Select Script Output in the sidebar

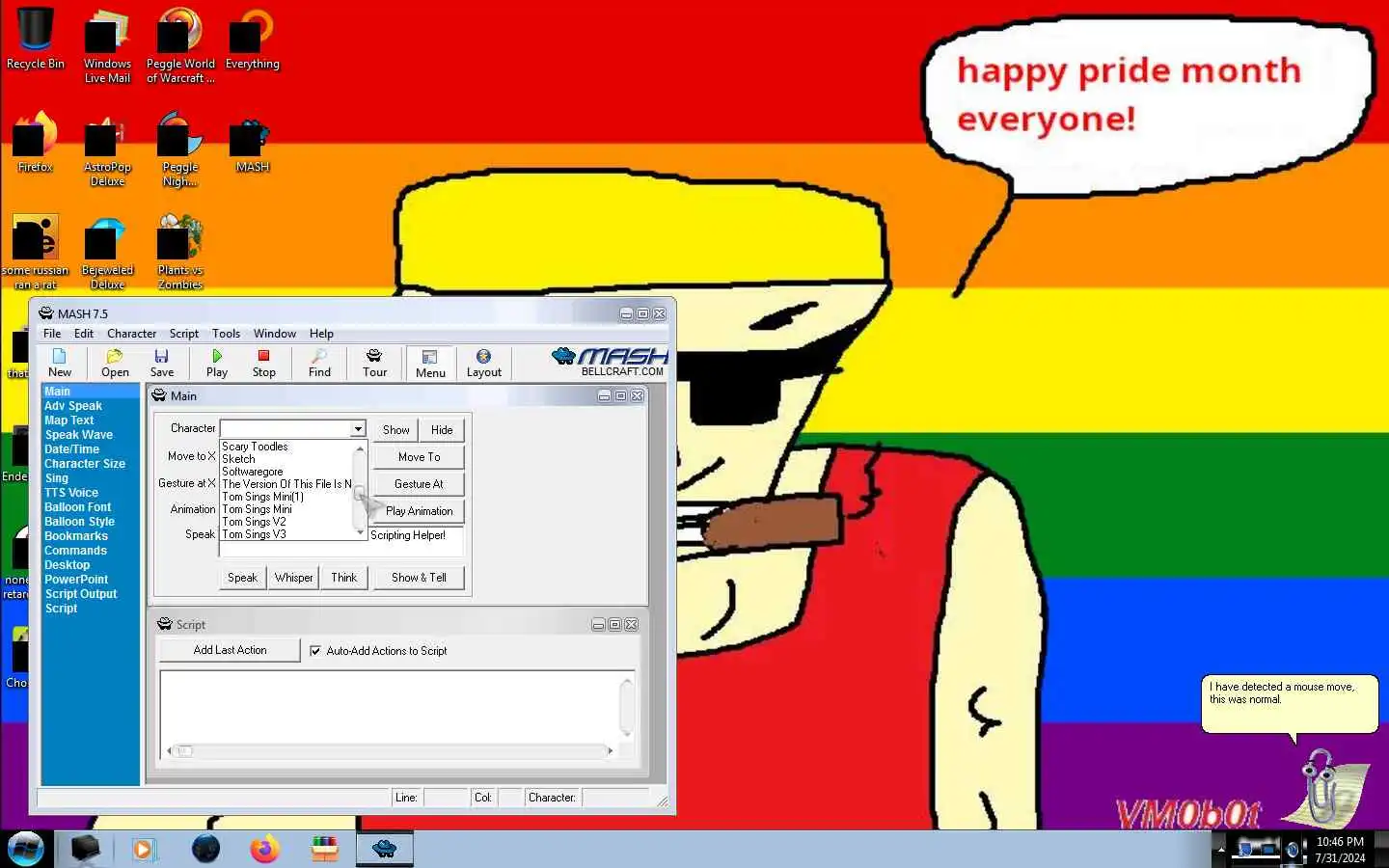click(81, 594)
